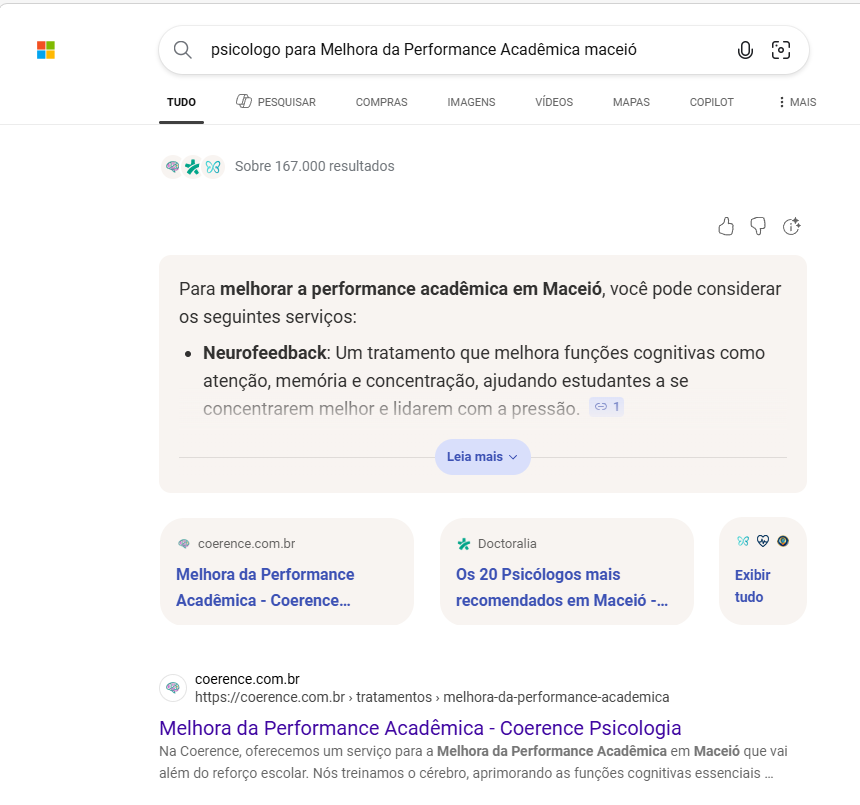860x805 pixels.
Task: Click round dark icon in Exibir tudo card
Action: point(783,541)
